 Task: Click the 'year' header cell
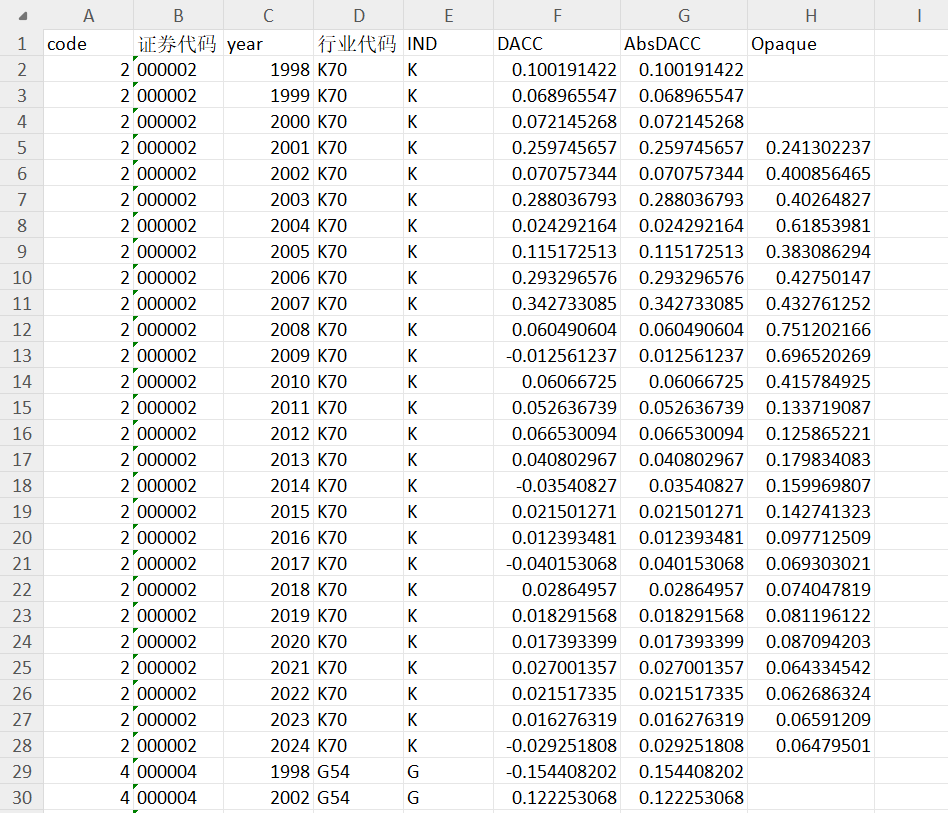pos(268,44)
